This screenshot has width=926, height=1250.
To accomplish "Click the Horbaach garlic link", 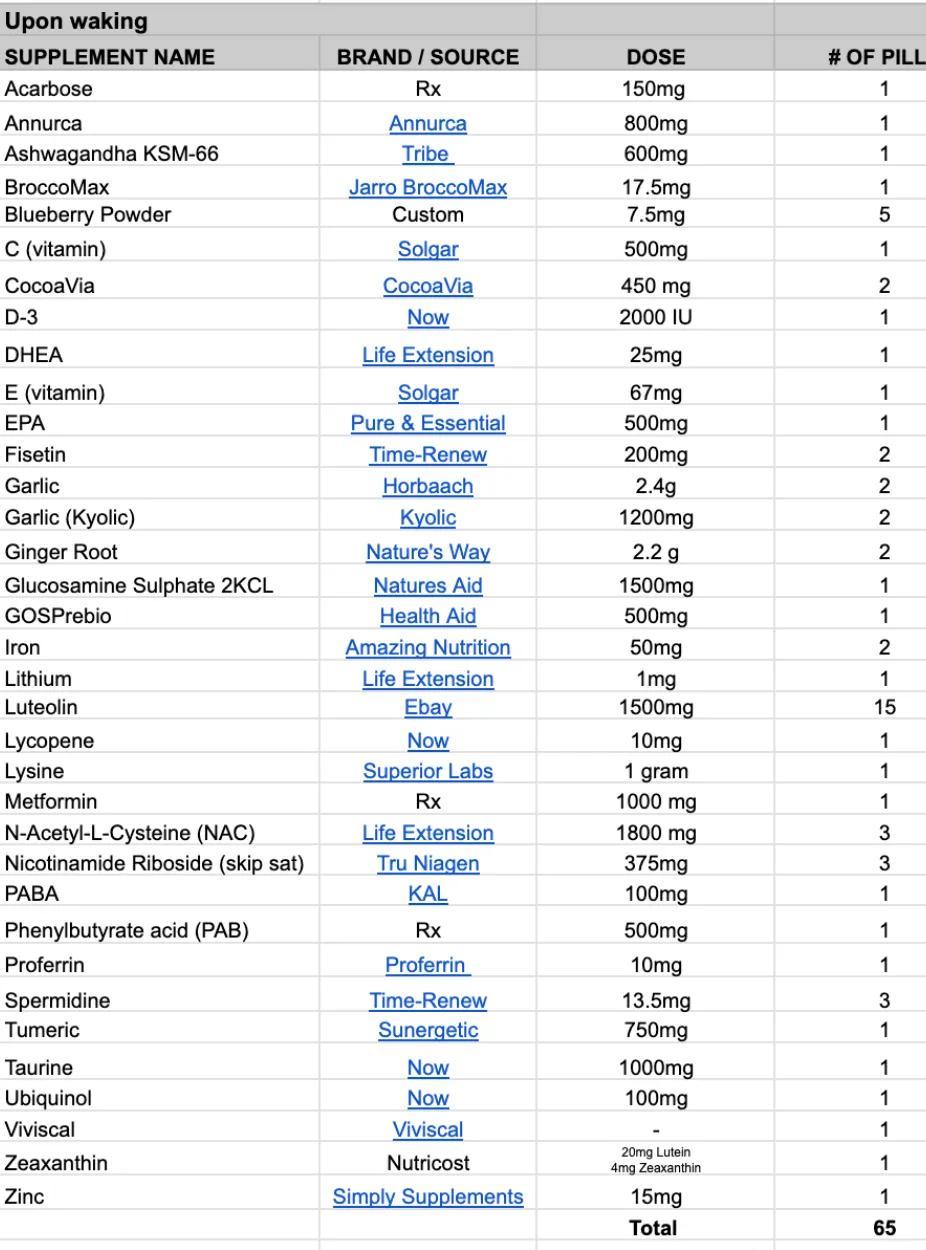I will coord(427,486).
